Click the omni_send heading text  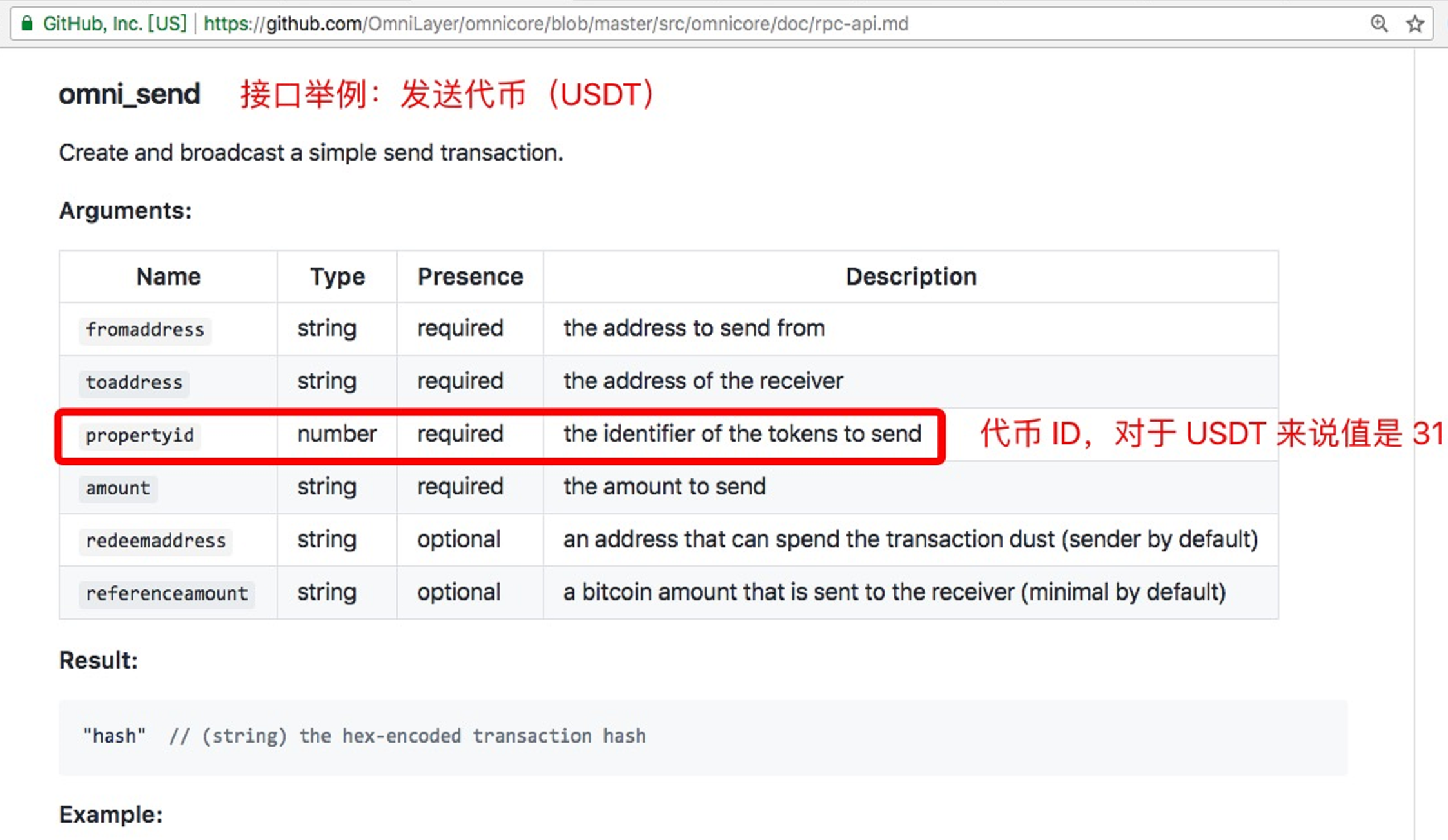tap(127, 93)
